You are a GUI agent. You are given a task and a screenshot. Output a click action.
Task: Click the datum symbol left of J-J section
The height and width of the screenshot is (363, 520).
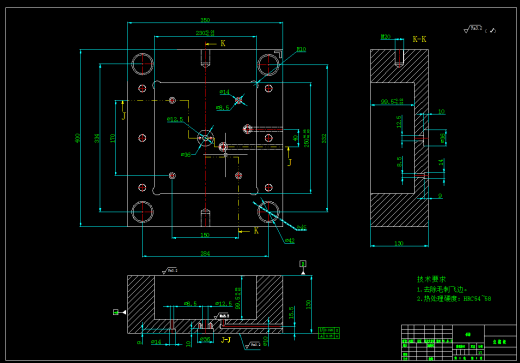[x=119, y=312]
